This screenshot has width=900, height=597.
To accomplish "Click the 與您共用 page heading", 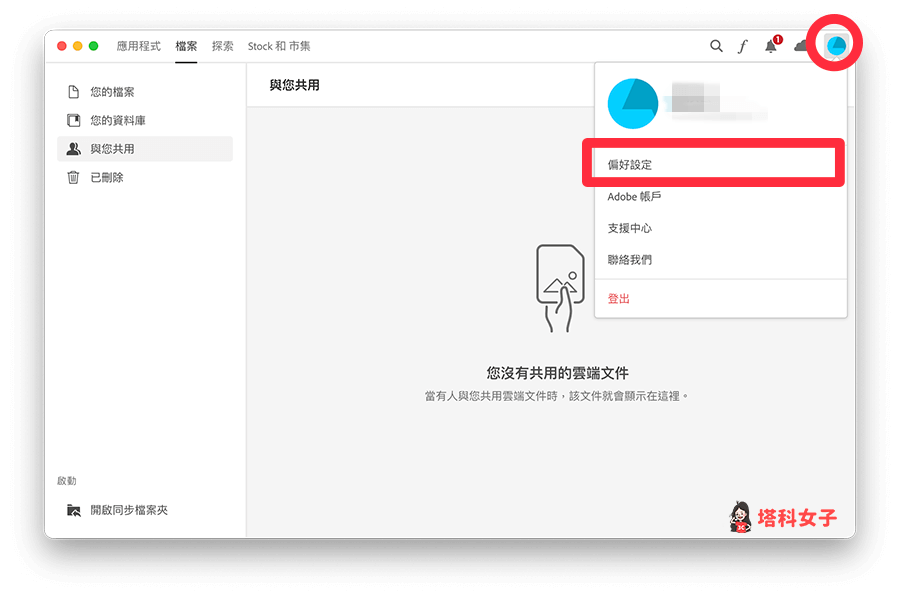I will [294, 86].
